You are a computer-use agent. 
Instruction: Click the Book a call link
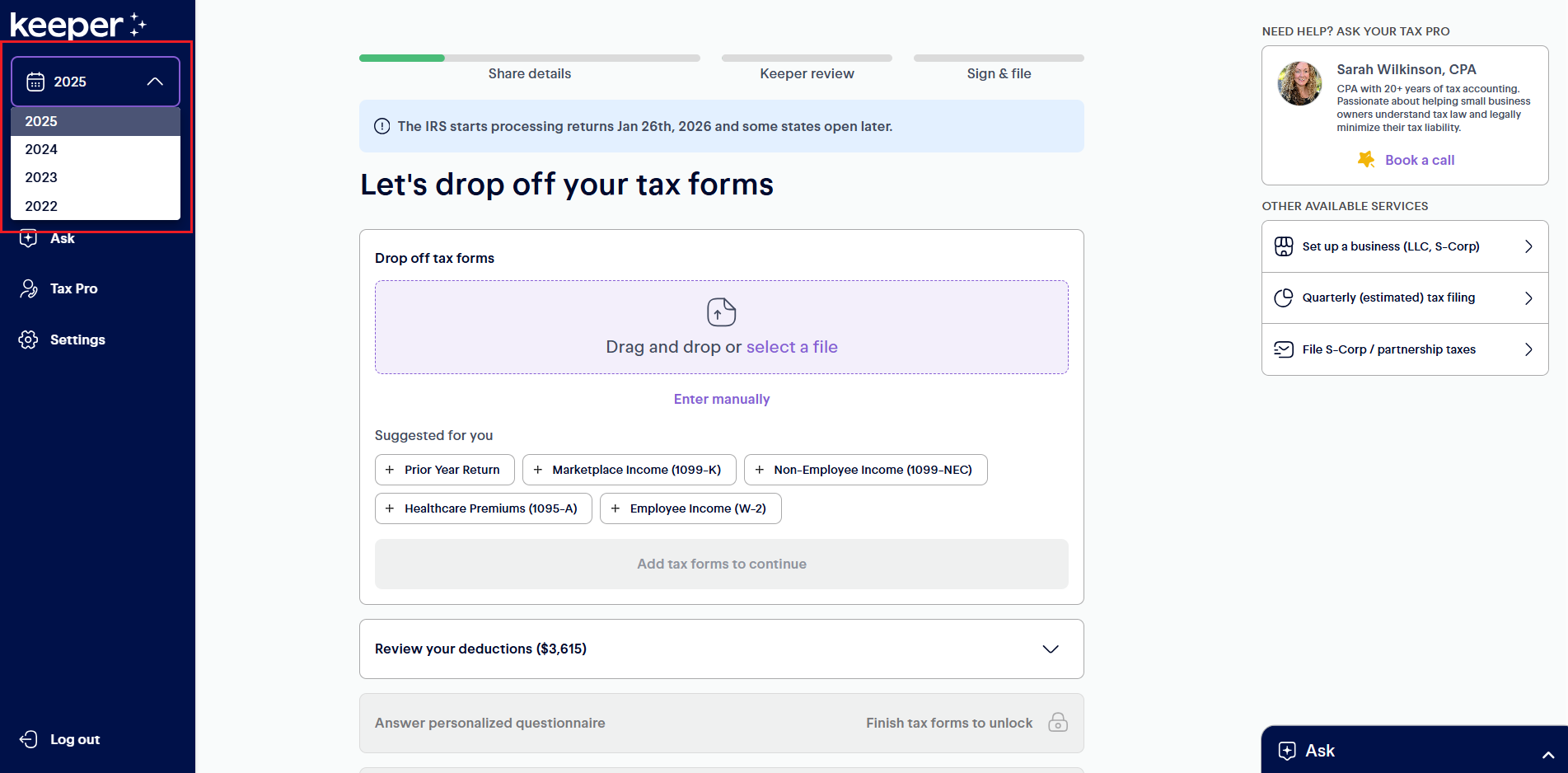1419,160
